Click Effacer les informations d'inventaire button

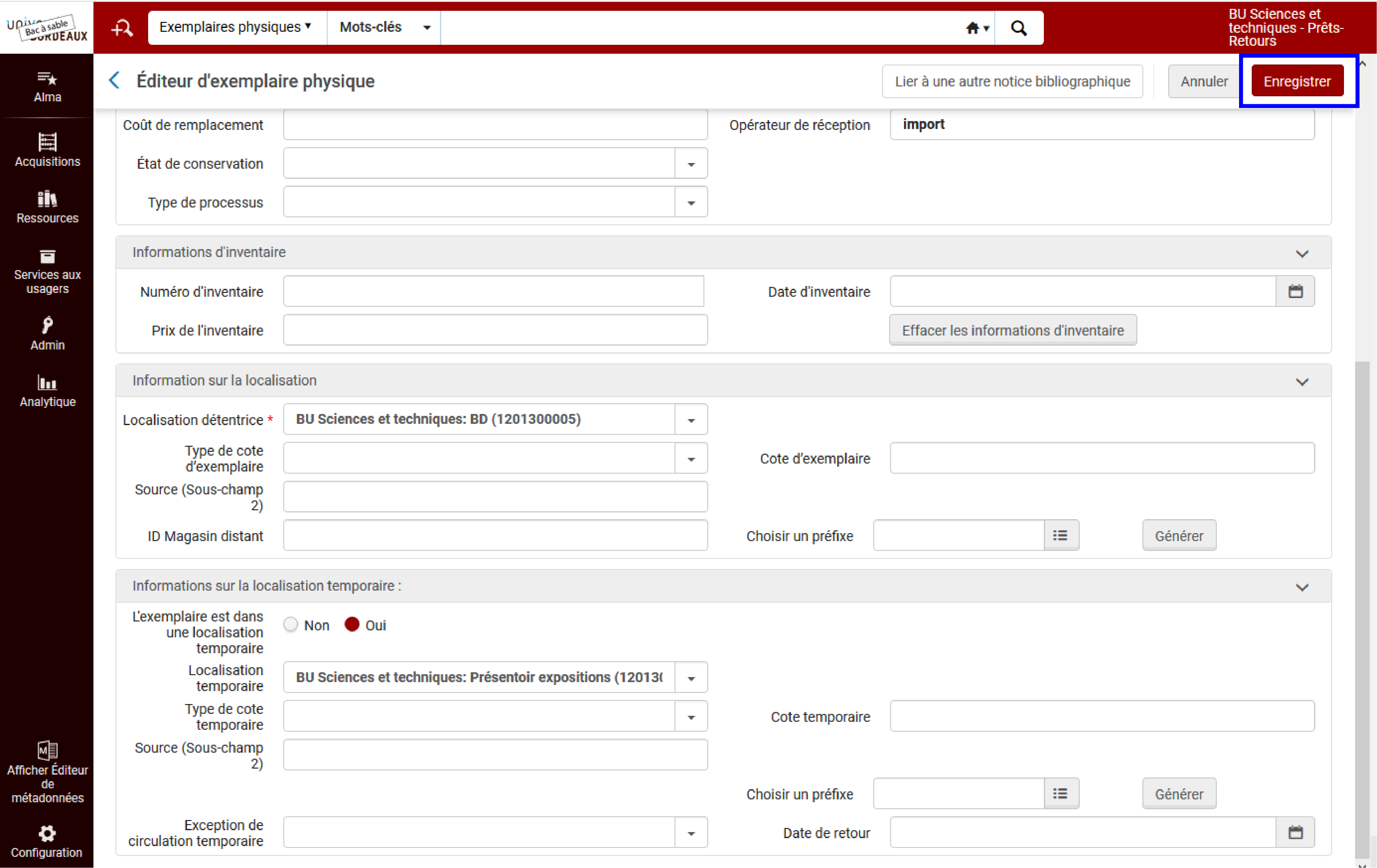(x=1013, y=330)
